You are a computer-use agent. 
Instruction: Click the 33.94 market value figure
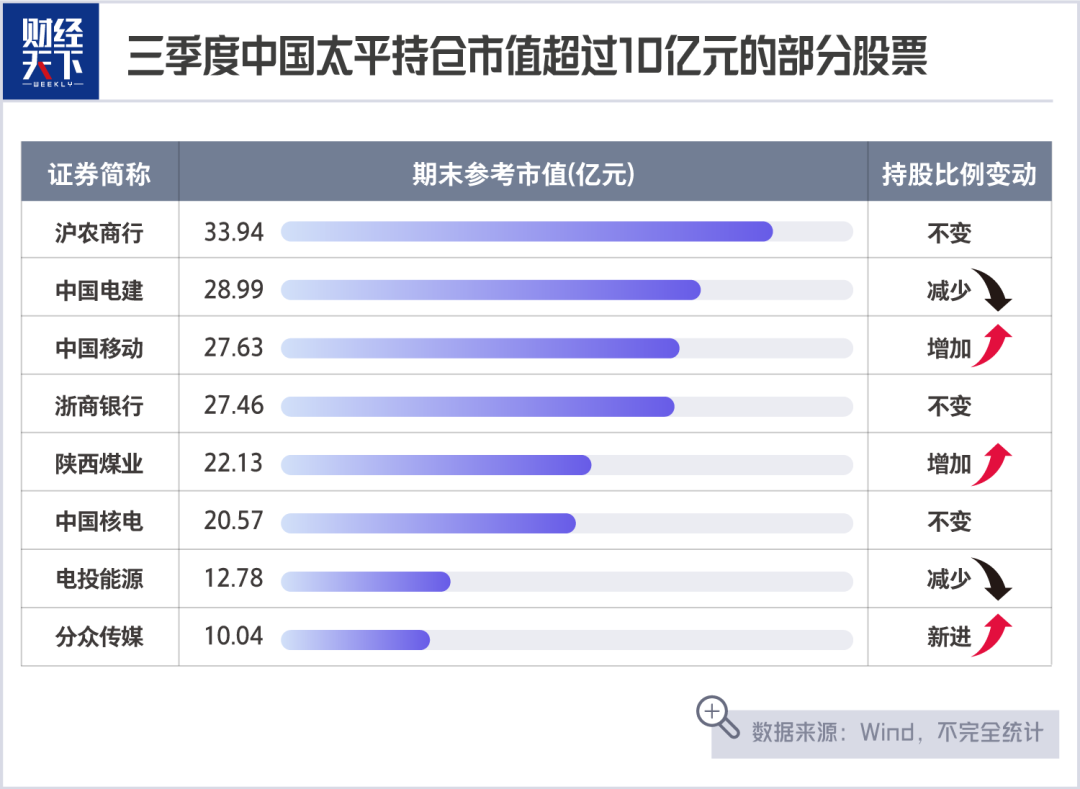234,232
